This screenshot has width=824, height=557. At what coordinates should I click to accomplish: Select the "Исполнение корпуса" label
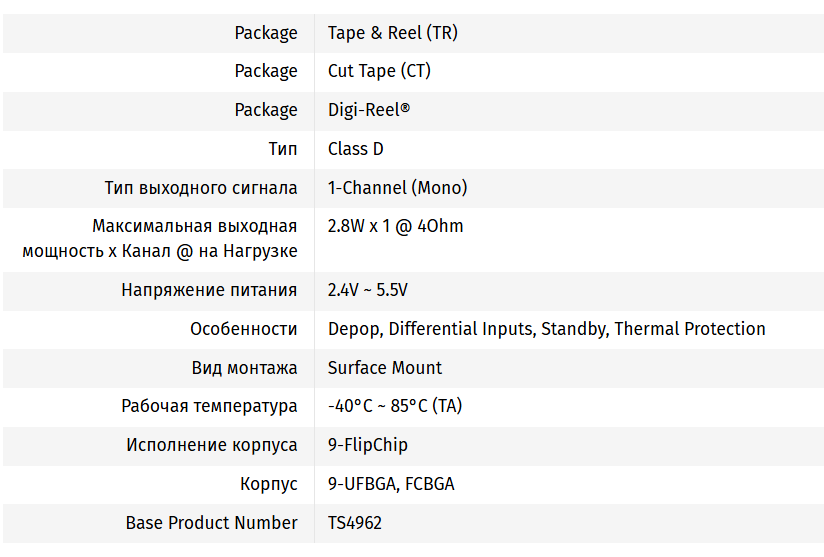point(211,445)
